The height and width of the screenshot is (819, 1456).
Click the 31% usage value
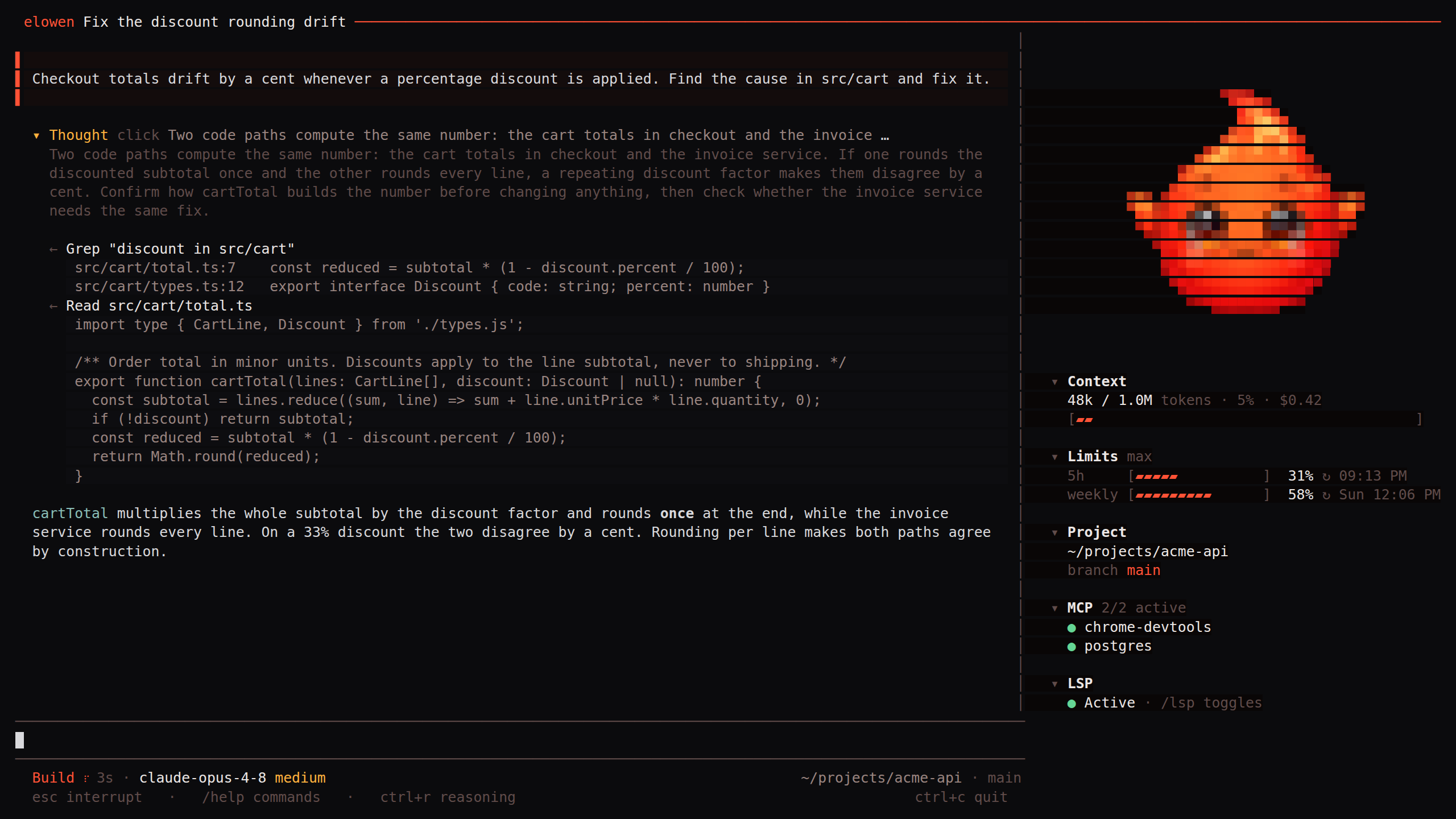1301,476
